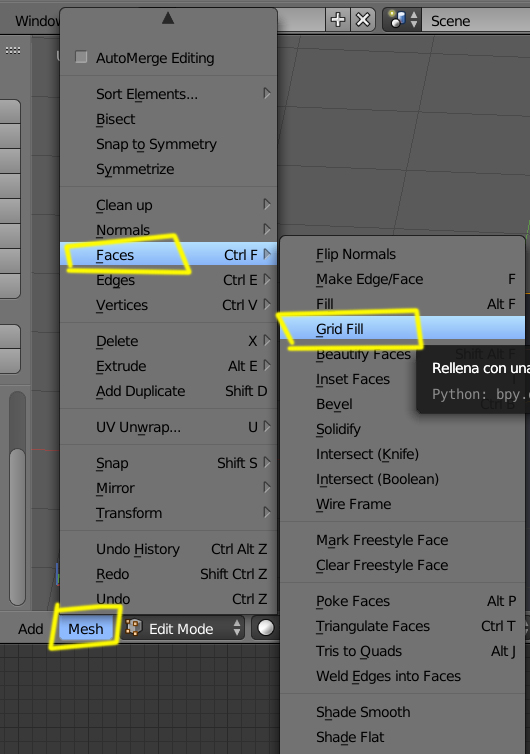Click the Scene name field
530x754 pixels.
[x=476, y=21]
